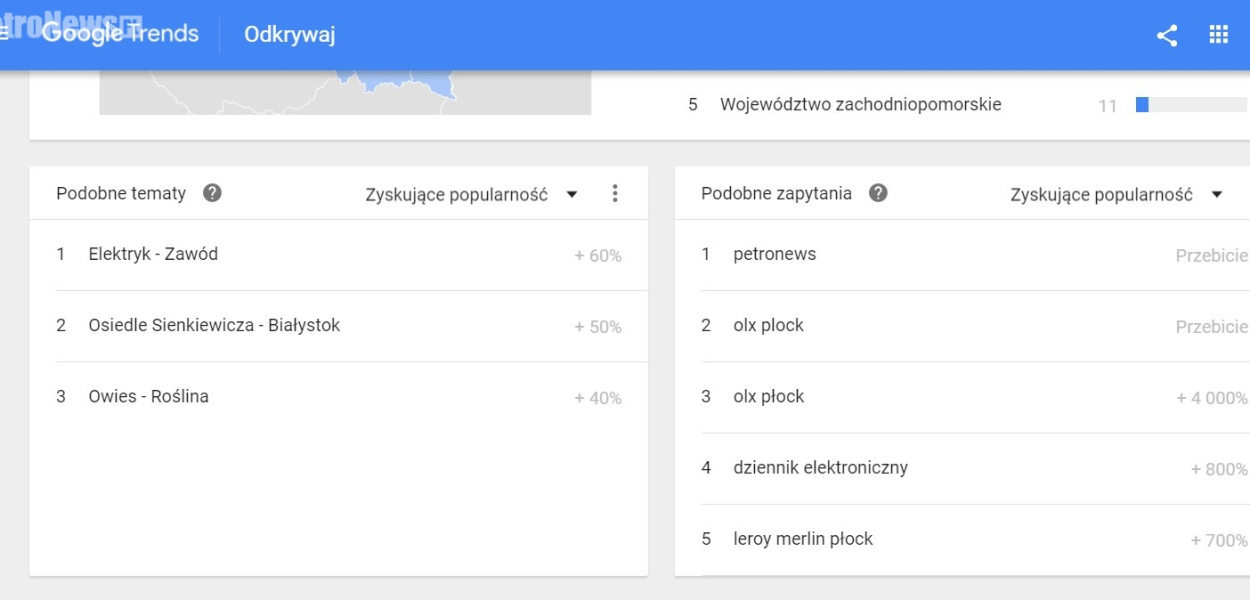Click the Poland region map
Viewport: 1250px width, 600px height.
point(345,92)
